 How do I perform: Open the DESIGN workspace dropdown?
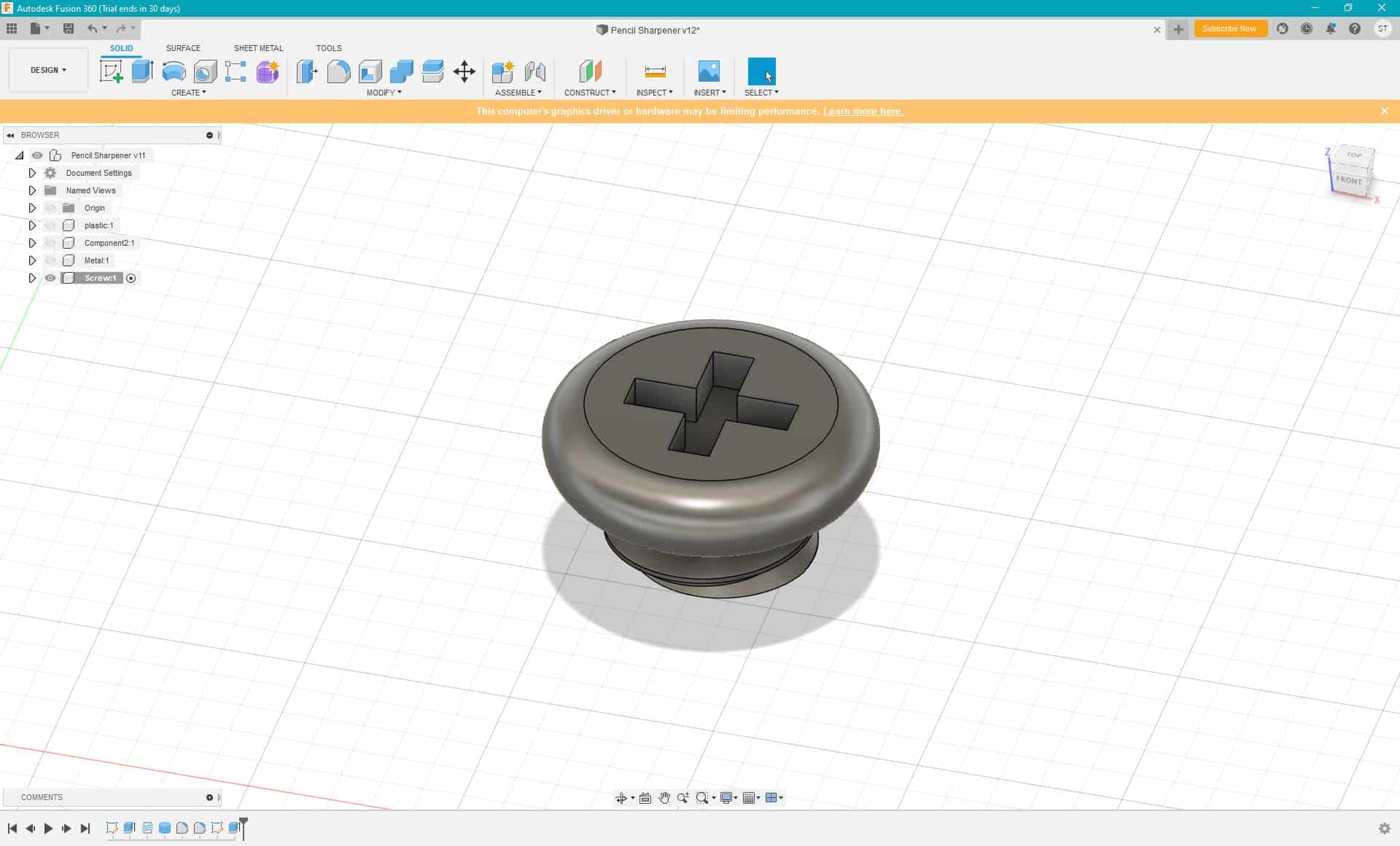point(48,70)
